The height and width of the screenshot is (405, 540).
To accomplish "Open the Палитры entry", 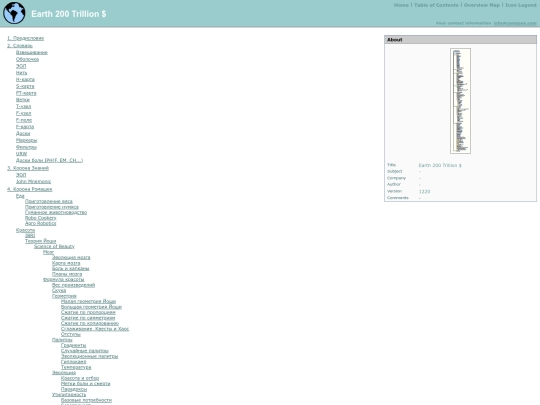I will pos(62,340).
